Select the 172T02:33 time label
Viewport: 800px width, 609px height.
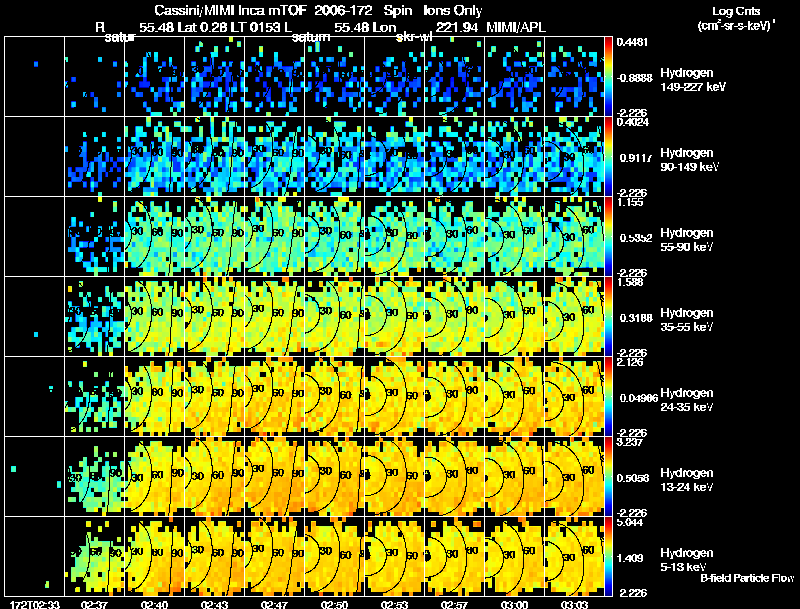35,604
